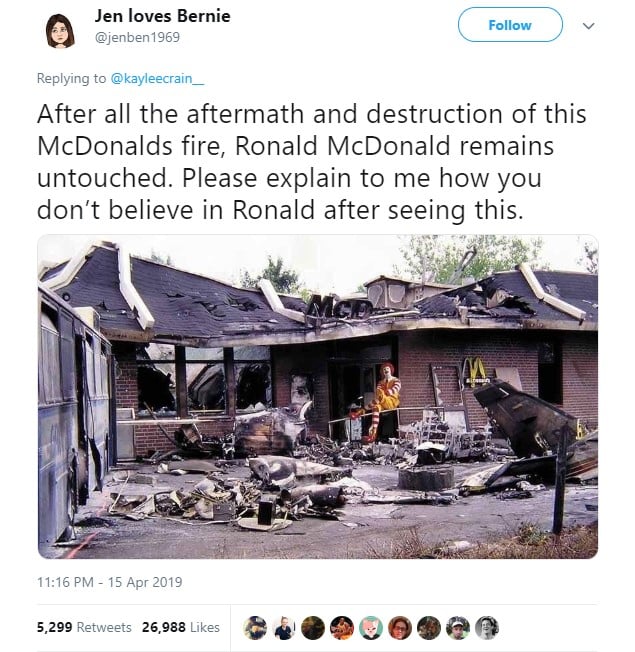
Task: Click the first liker avatar
Action: [x=255, y=627]
